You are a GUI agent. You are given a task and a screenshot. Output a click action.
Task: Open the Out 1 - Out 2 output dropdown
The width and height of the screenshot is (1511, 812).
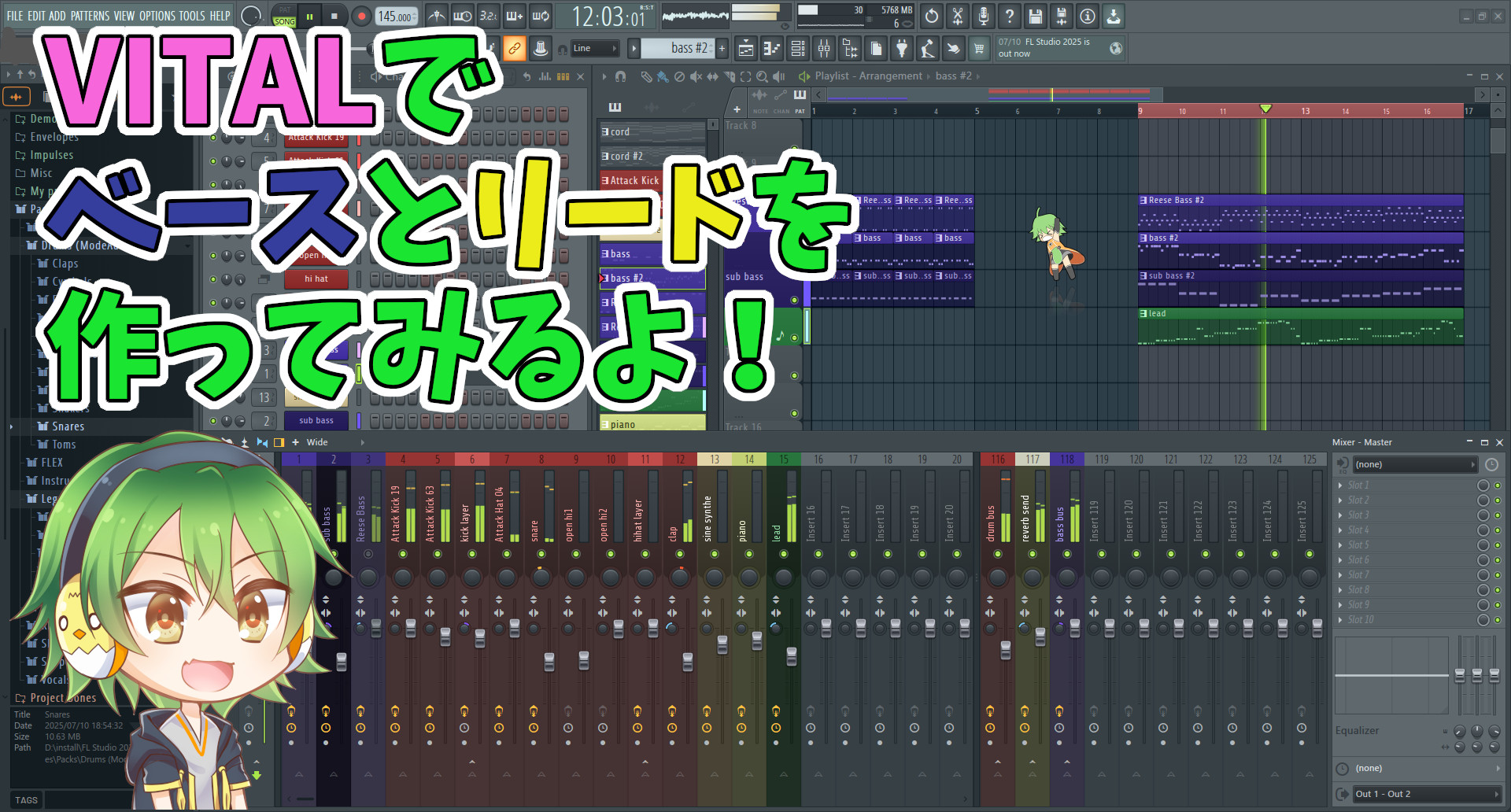point(1426,794)
